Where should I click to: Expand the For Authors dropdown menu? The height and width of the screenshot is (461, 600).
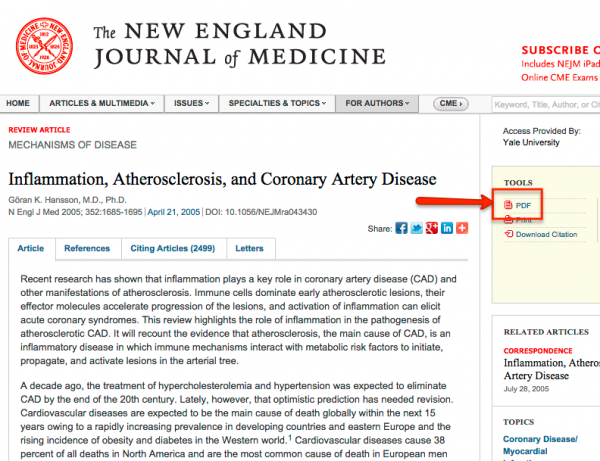[x=377, y=103]
